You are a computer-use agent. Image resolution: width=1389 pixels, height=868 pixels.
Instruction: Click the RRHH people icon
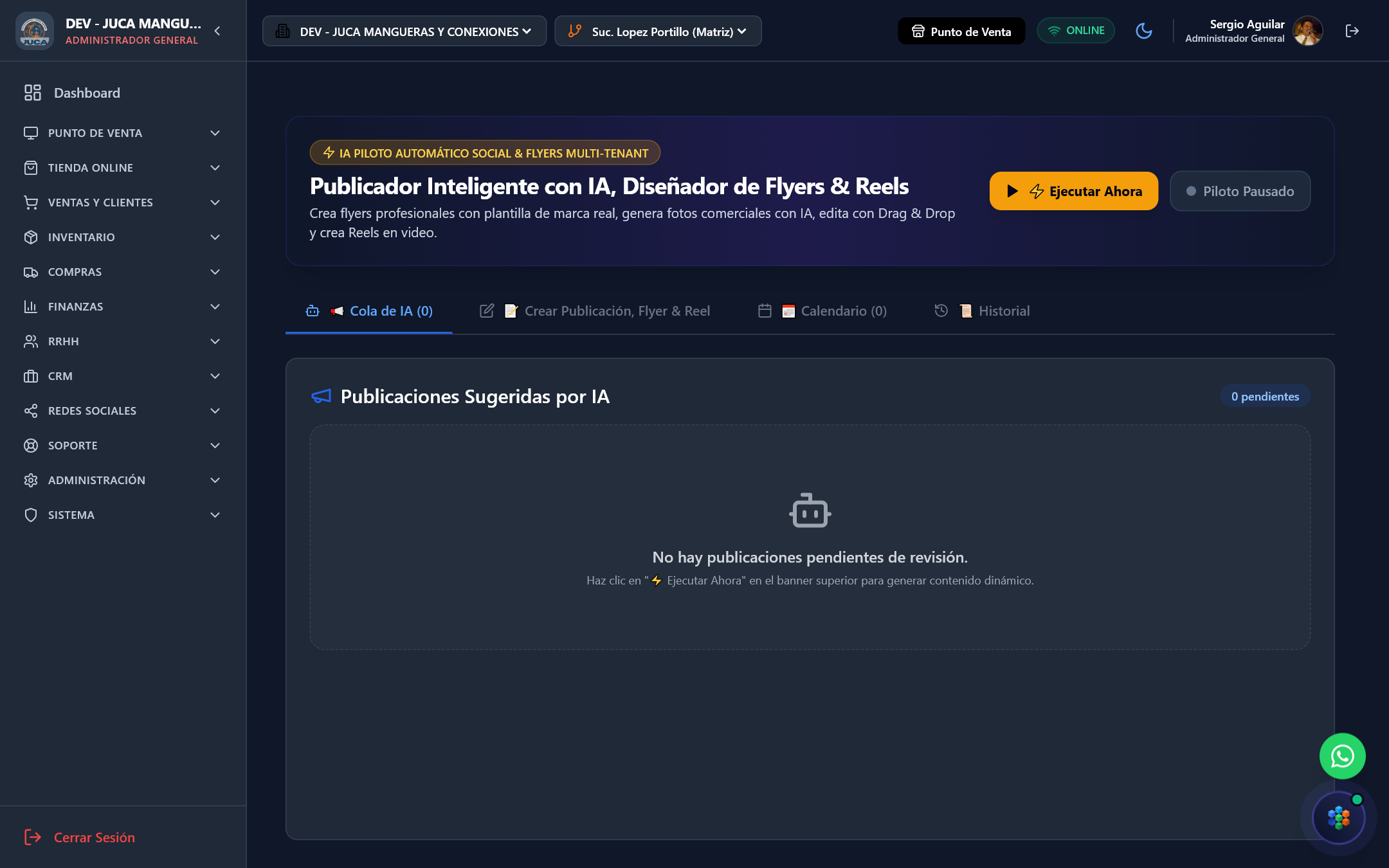coord(31,341)
